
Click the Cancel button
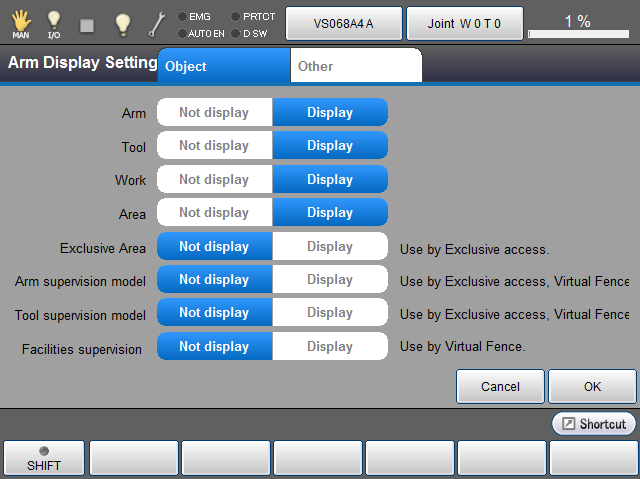500,386
